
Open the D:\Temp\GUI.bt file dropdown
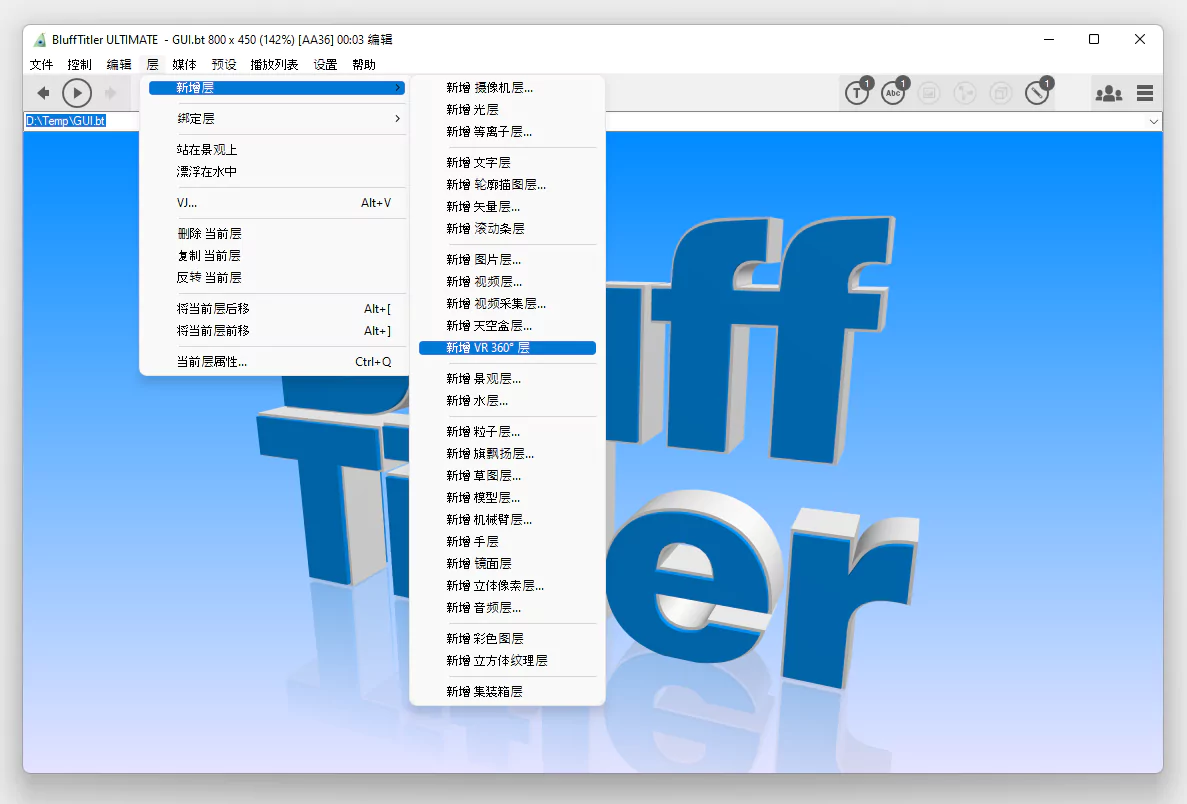click(1156, 121)
